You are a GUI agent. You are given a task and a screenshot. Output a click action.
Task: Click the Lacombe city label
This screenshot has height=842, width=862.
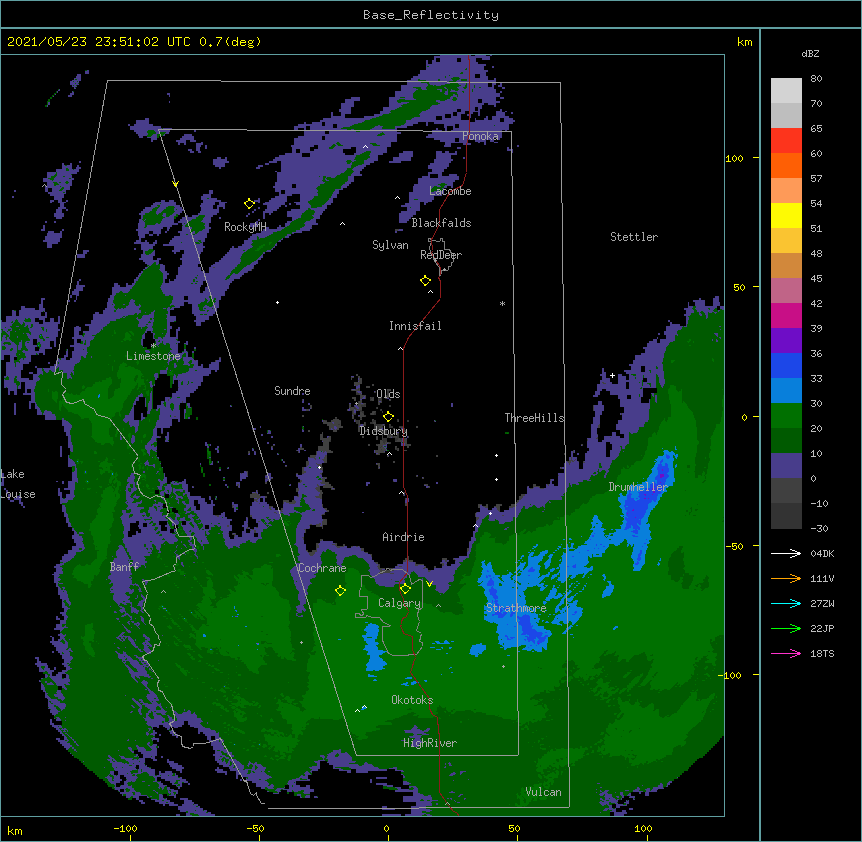point(450,191)
